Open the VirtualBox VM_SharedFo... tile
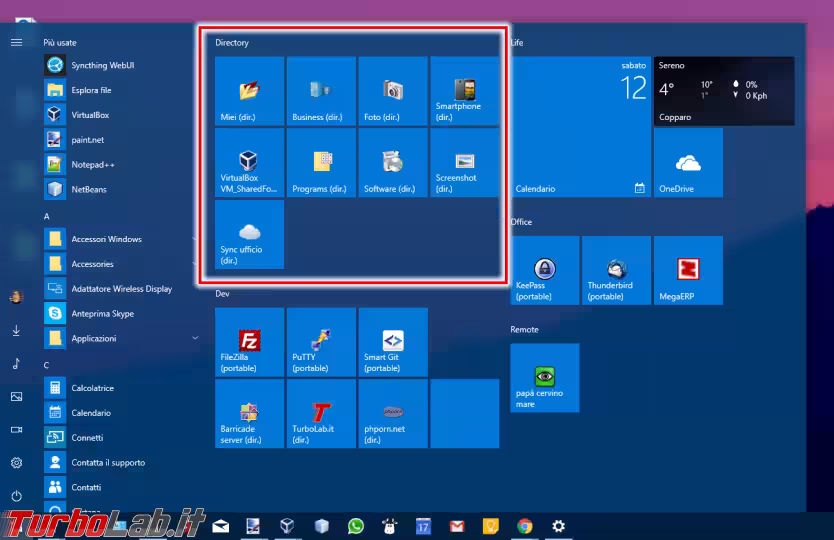834x540 pixels. [249, 163]
